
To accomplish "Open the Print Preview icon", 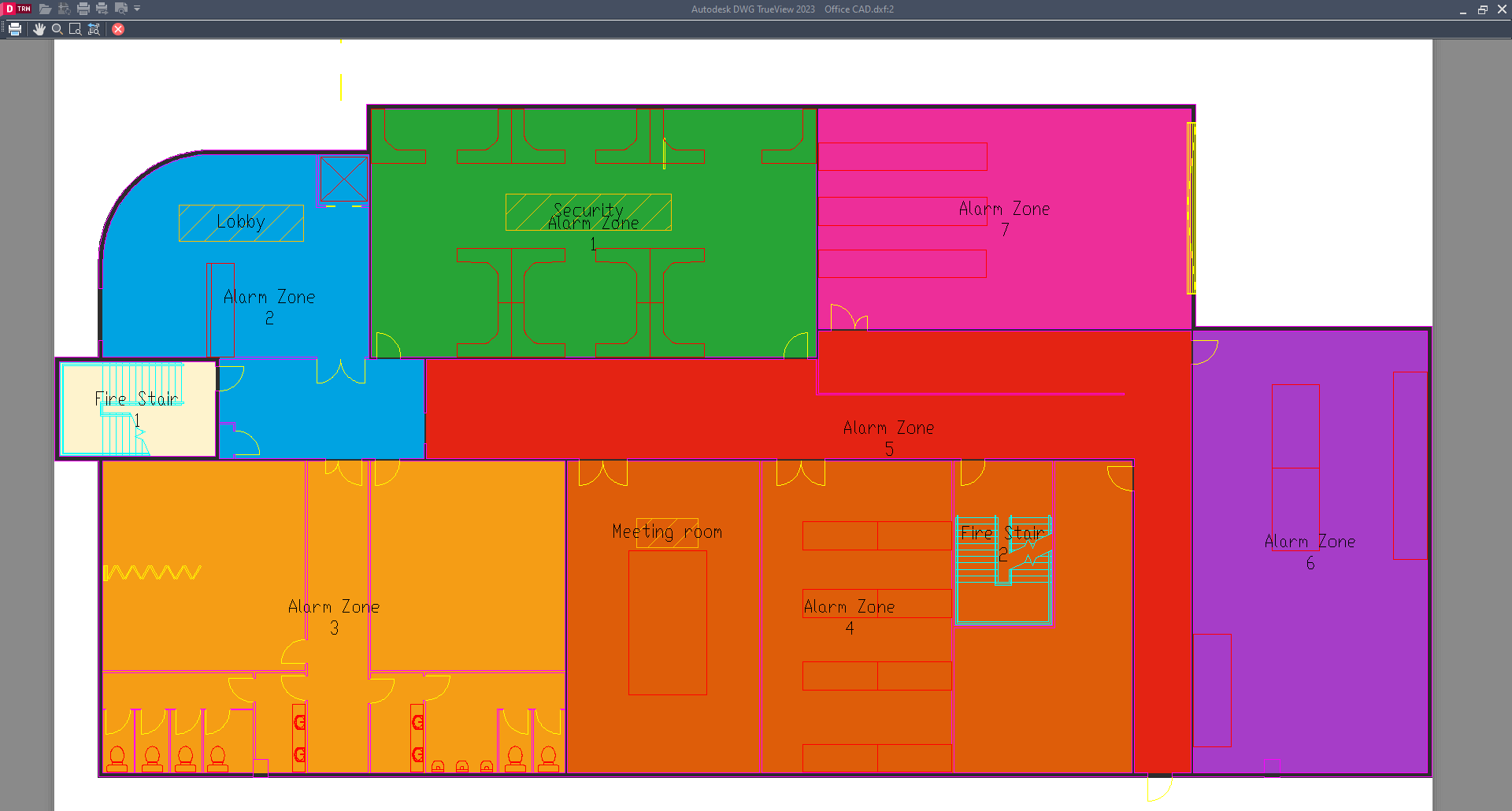I will pos(120,9).
